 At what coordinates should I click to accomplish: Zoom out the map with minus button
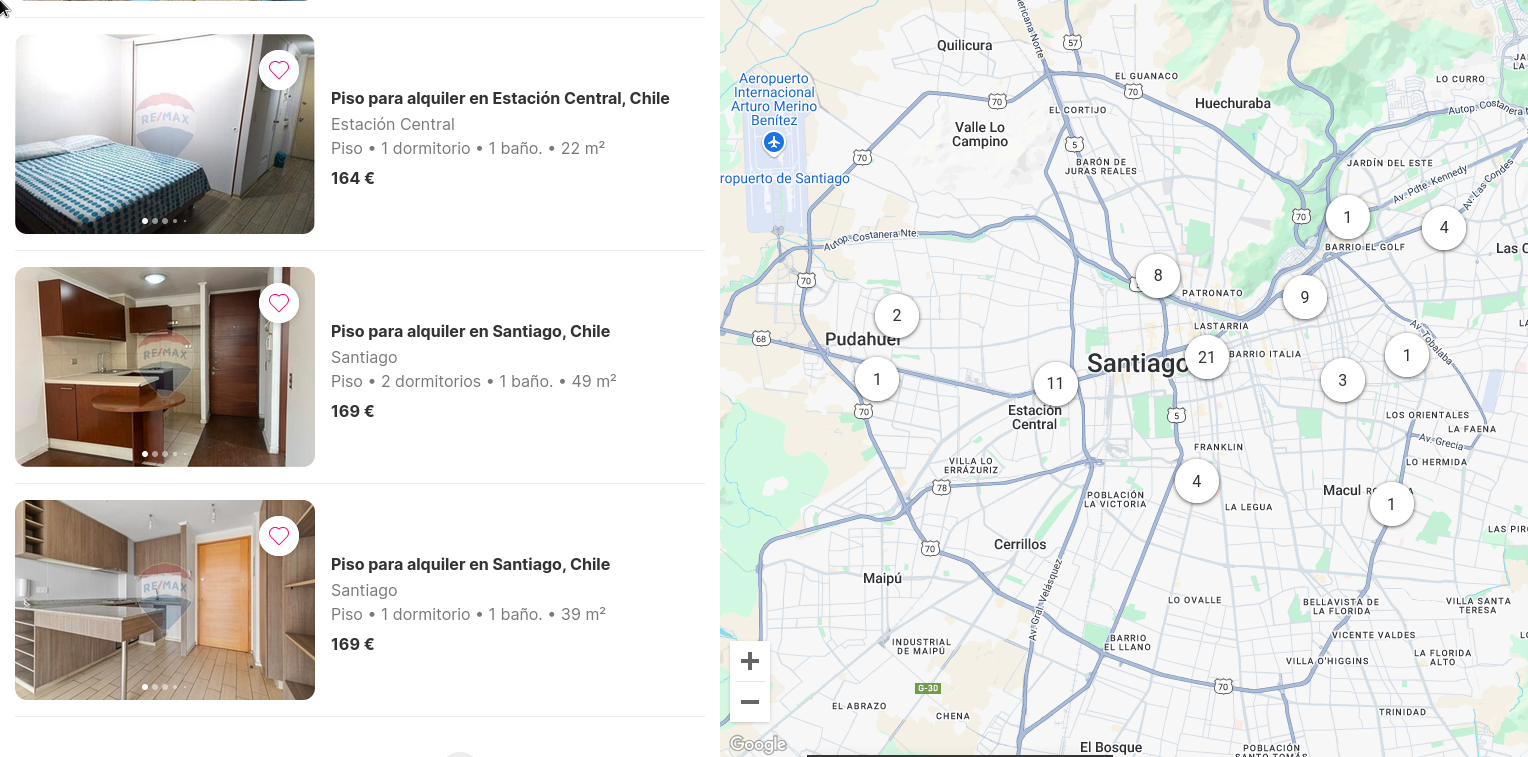coord(750,702)
